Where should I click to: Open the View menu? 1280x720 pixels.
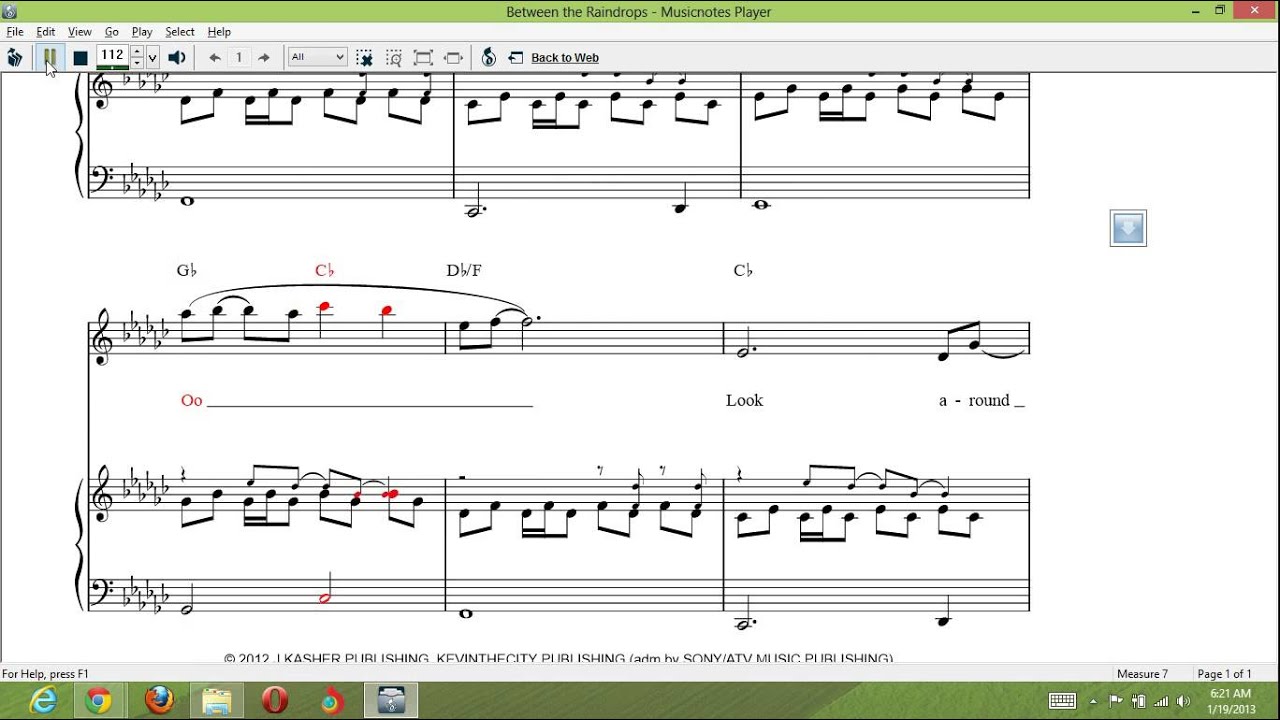[80, 32]
